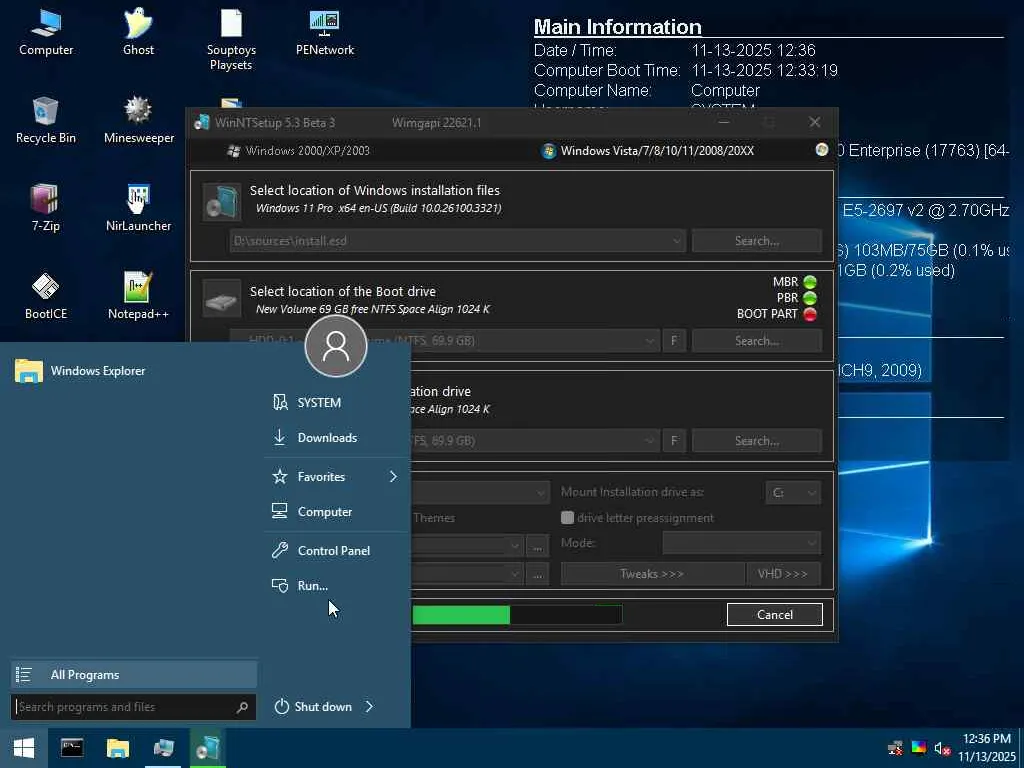Click the colorful display tray icon
1024x768 pixels.
pos(919,748)
